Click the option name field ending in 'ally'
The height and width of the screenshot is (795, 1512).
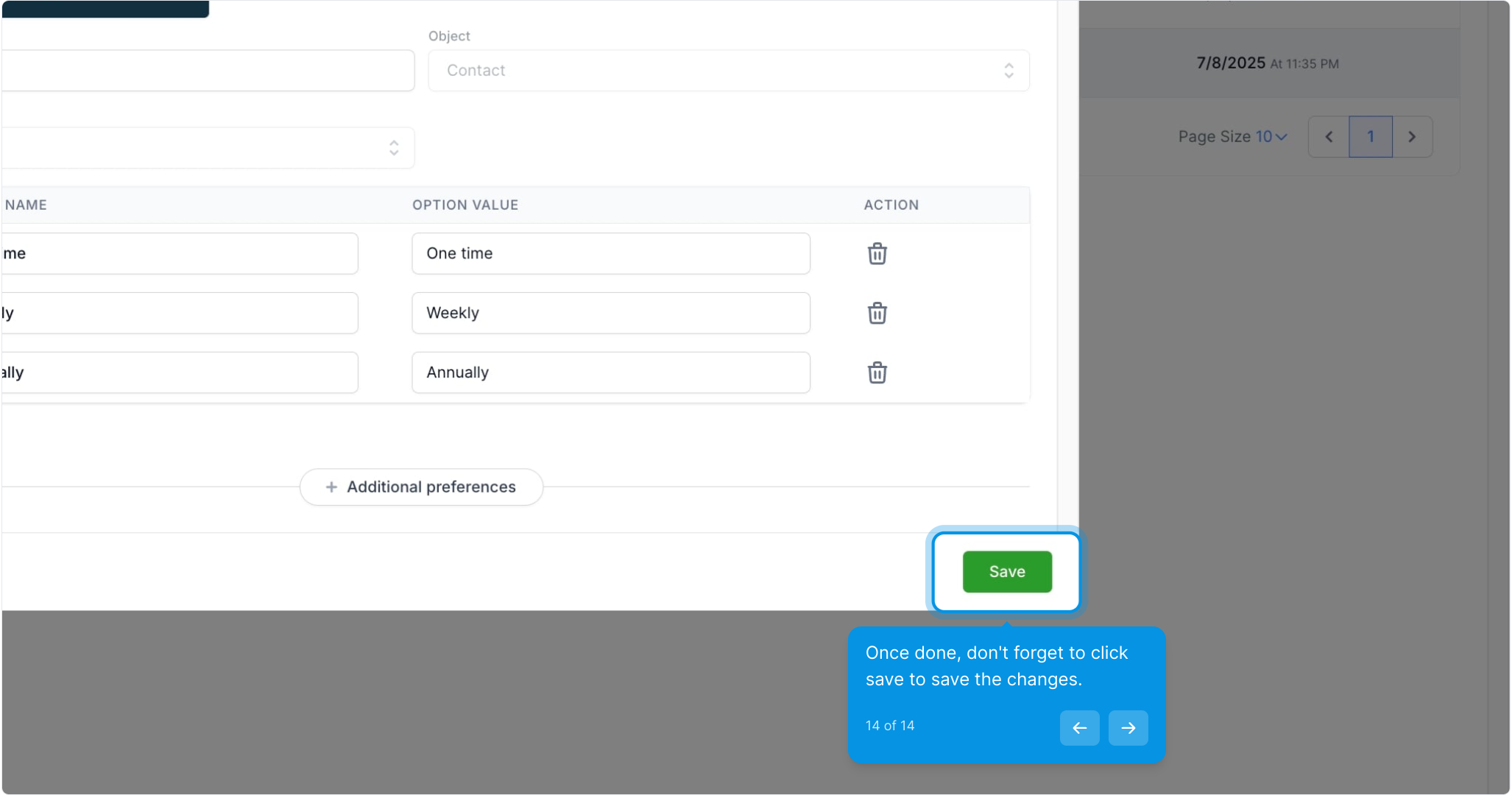click(x=179, y=373)
